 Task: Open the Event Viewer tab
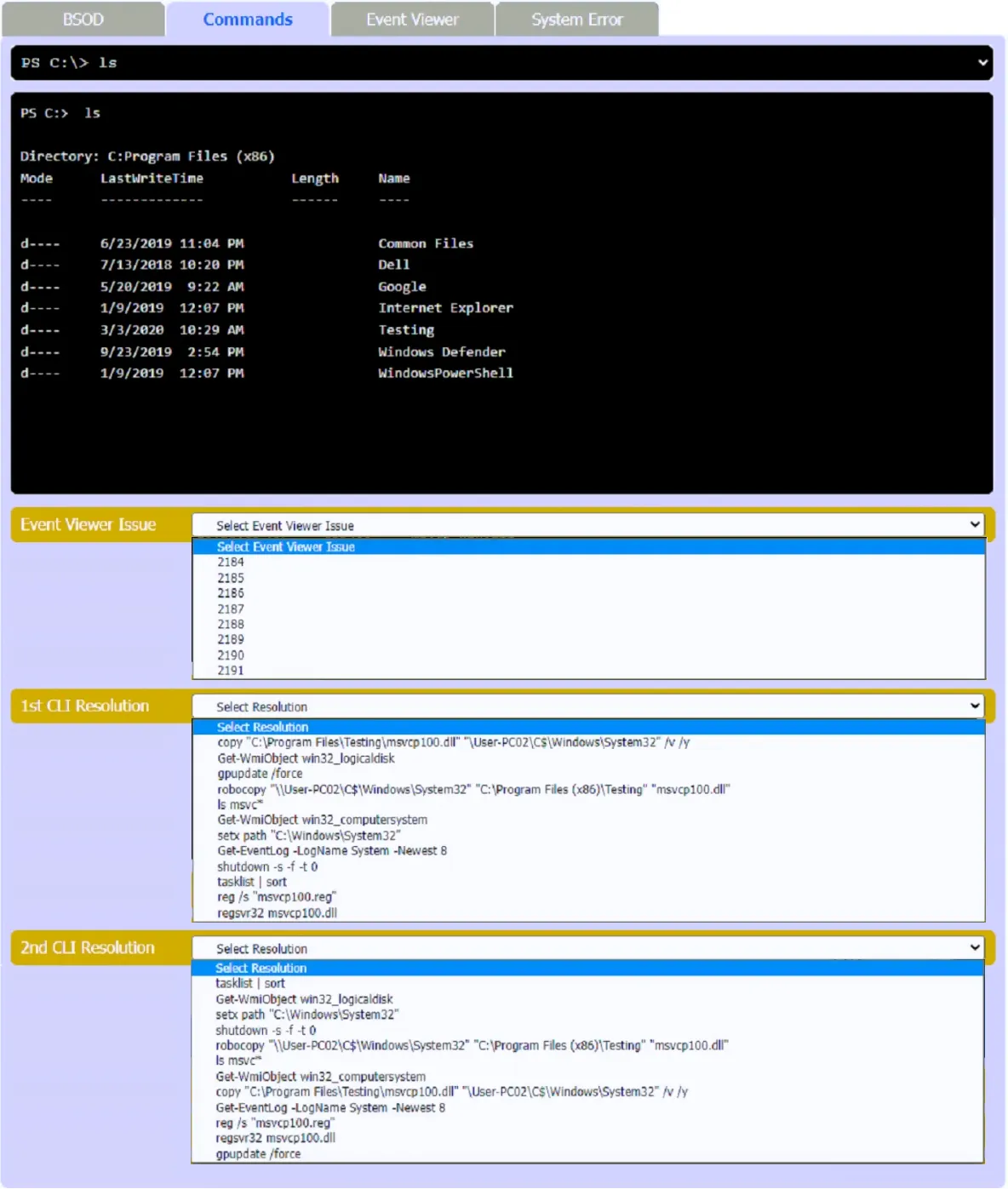412,19
